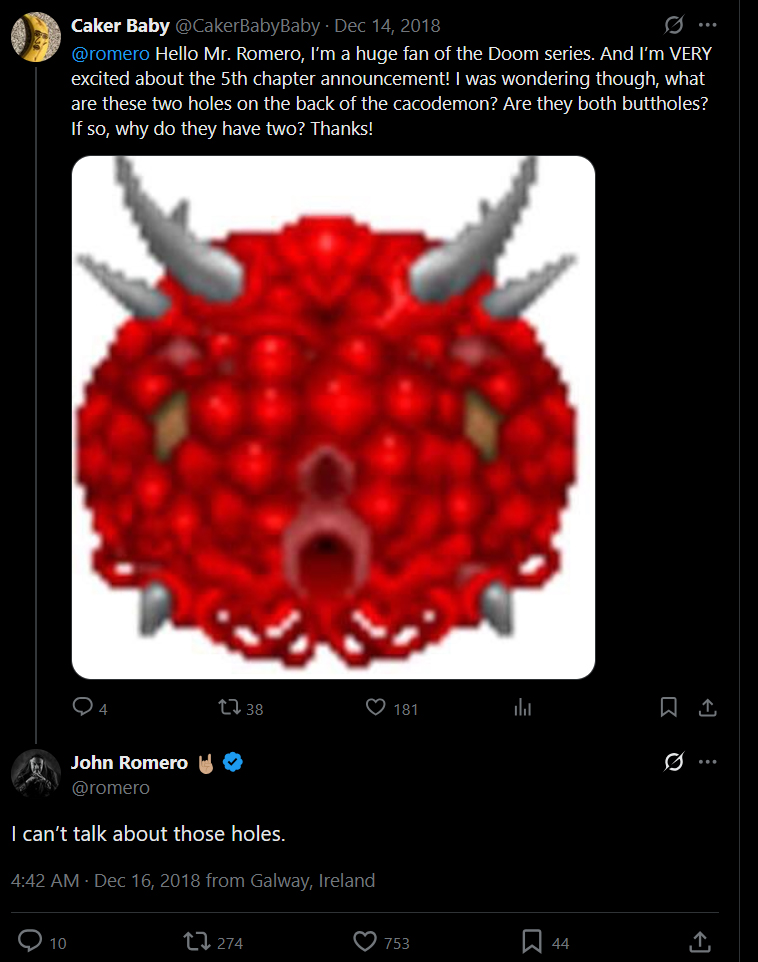This screenshot has height=962, width=758.
Task: Bookmark Caker Baby's tweet
Action: [x=669, y=708]
